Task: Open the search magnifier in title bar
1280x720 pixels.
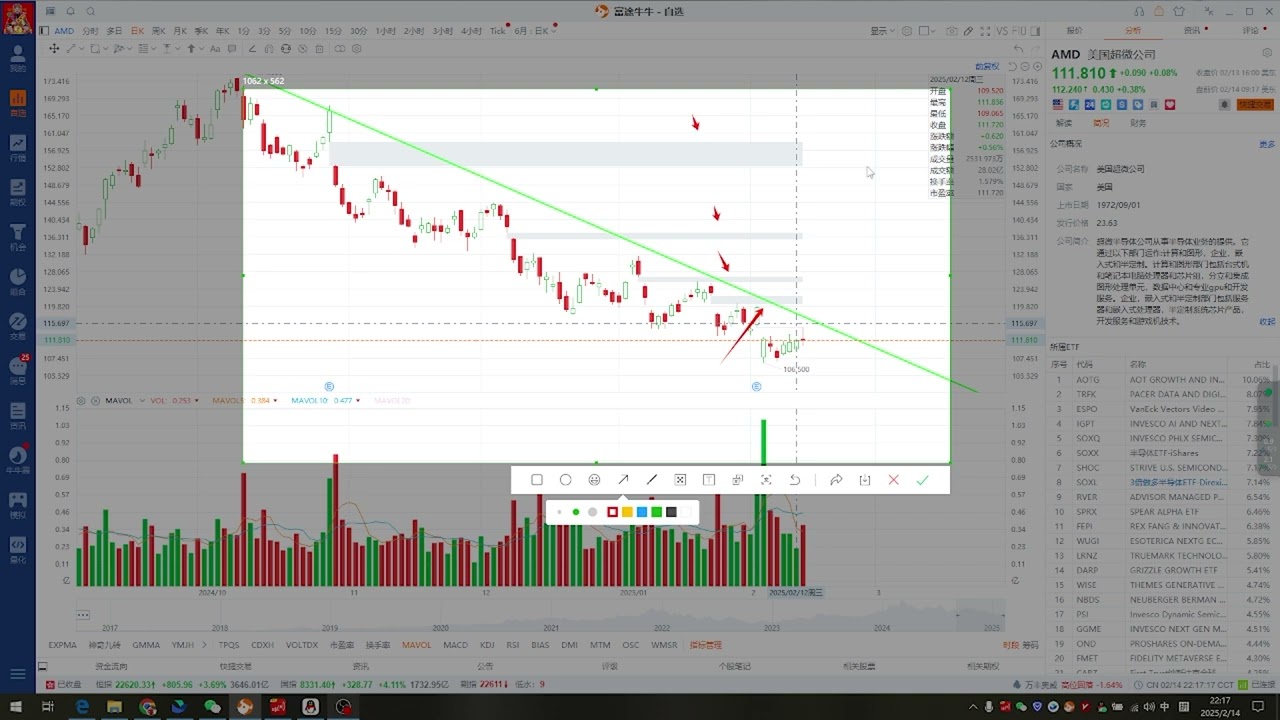Action: pos(91,11)
